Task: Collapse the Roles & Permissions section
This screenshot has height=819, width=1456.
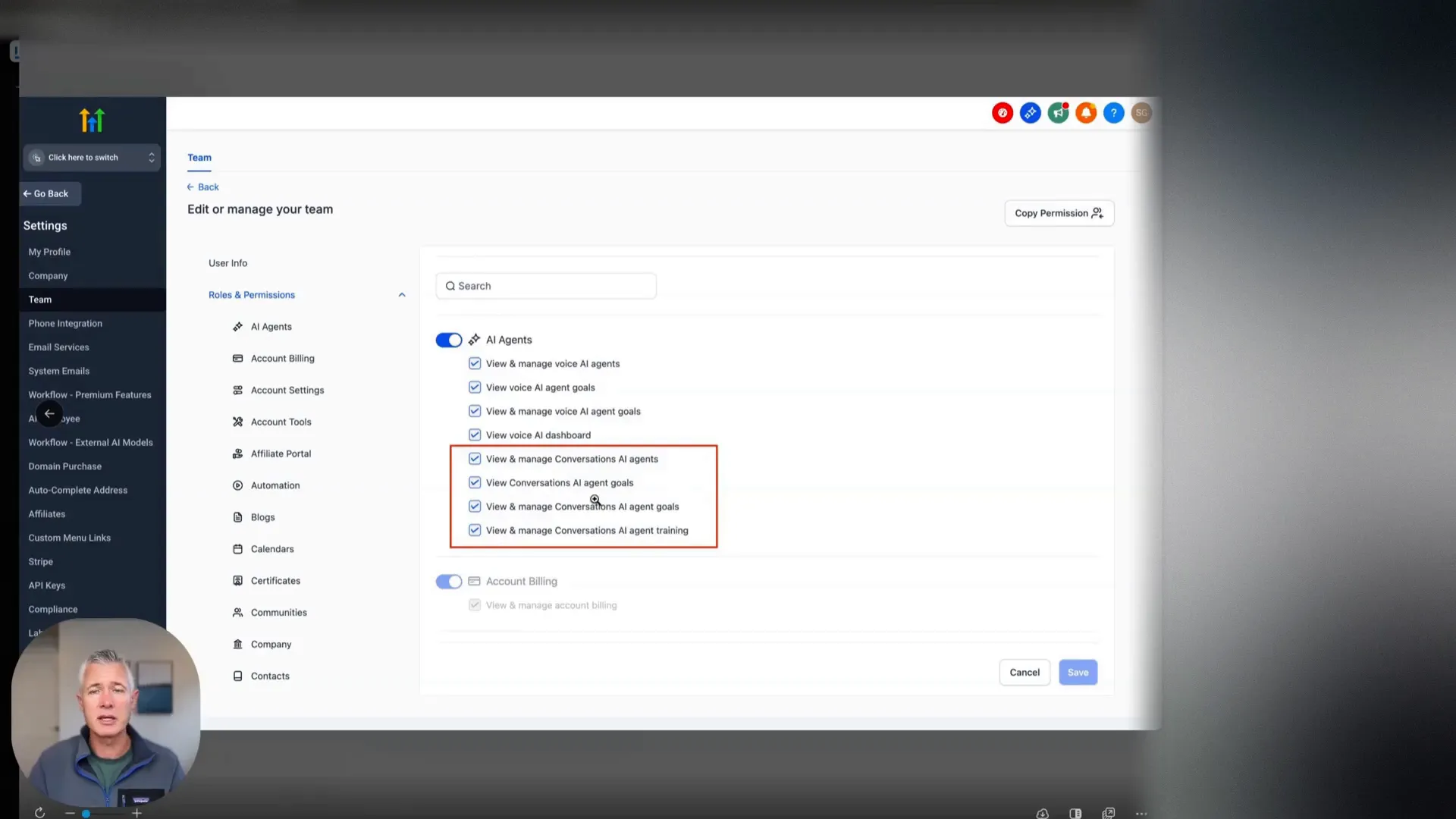Action: 402,294
